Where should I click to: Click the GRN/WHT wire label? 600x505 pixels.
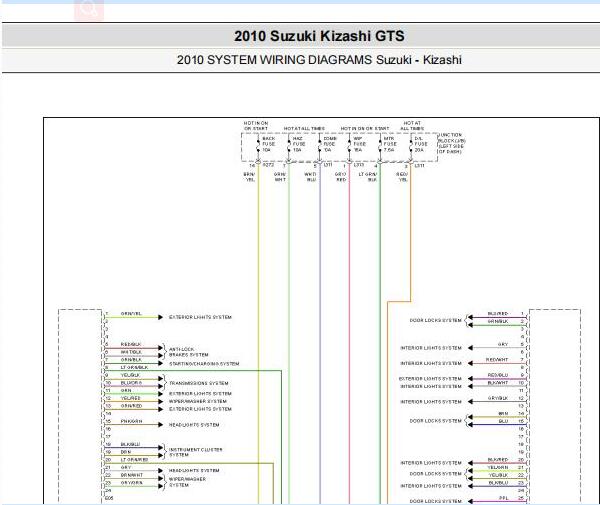pos(280,177)
